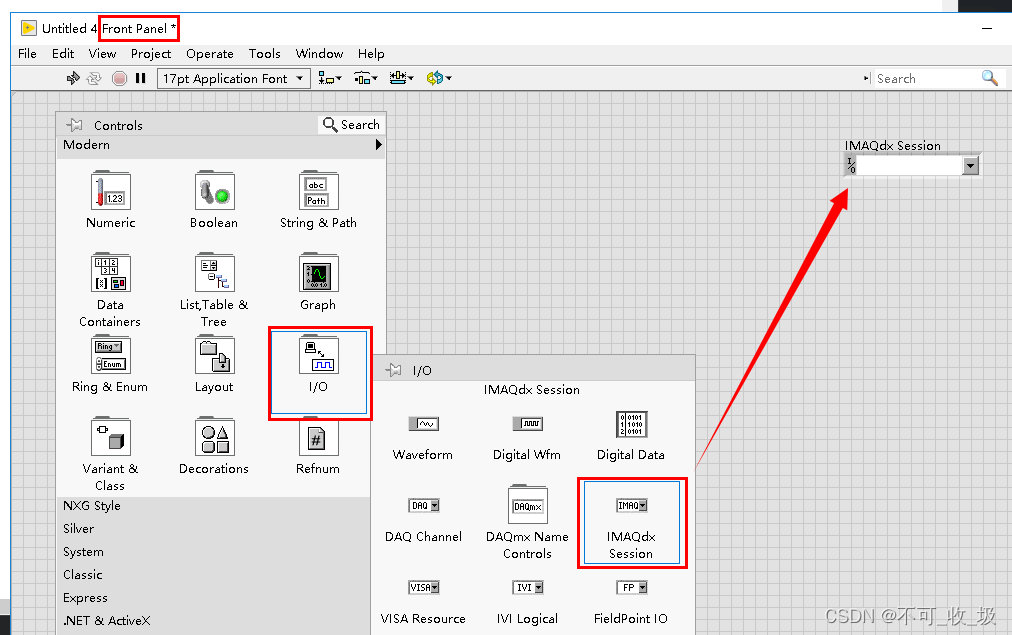This screenshot has height=635, width=1012.
Task: Open the Resize Objects dropdown
Action: (401, 78)
